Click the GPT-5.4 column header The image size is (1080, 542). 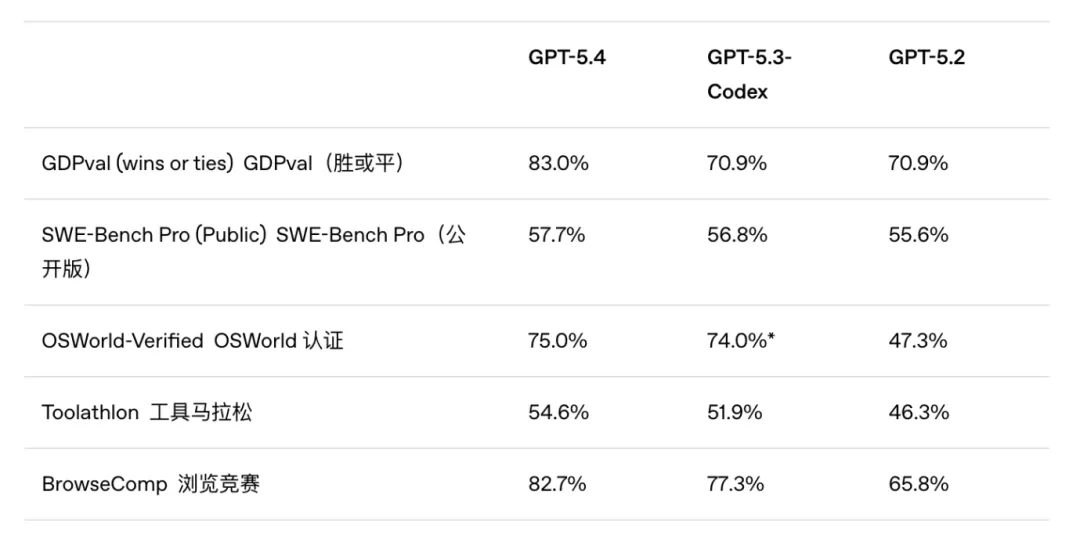(x=567, y=57)
